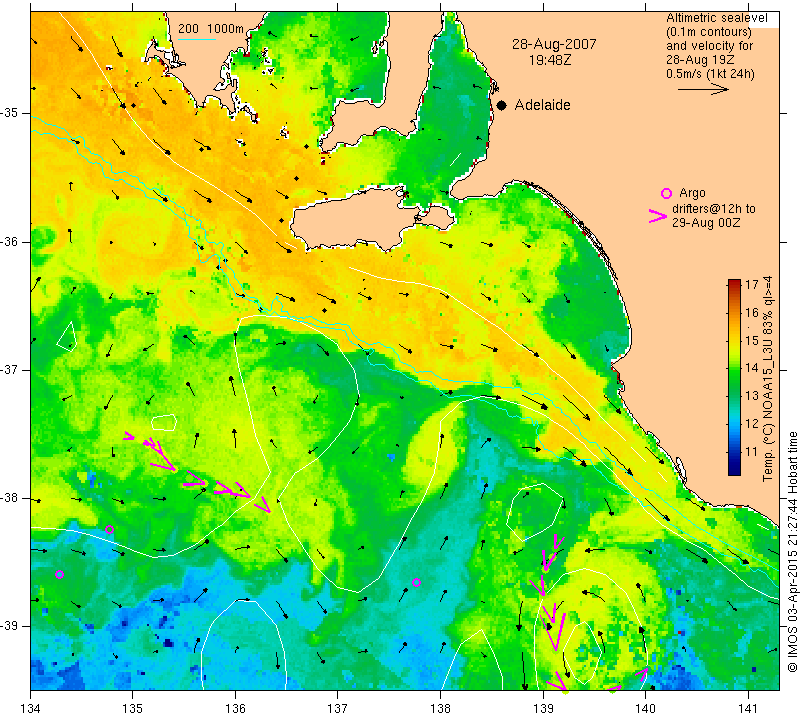Click latitude axis label '-37'

tap(10, 370)
